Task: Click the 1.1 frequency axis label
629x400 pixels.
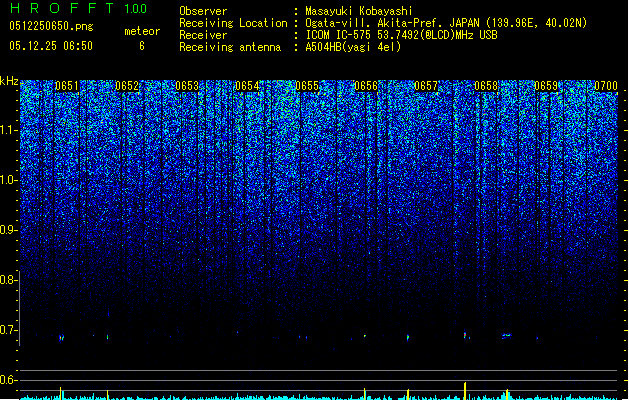Action: [x=9, y=130]
